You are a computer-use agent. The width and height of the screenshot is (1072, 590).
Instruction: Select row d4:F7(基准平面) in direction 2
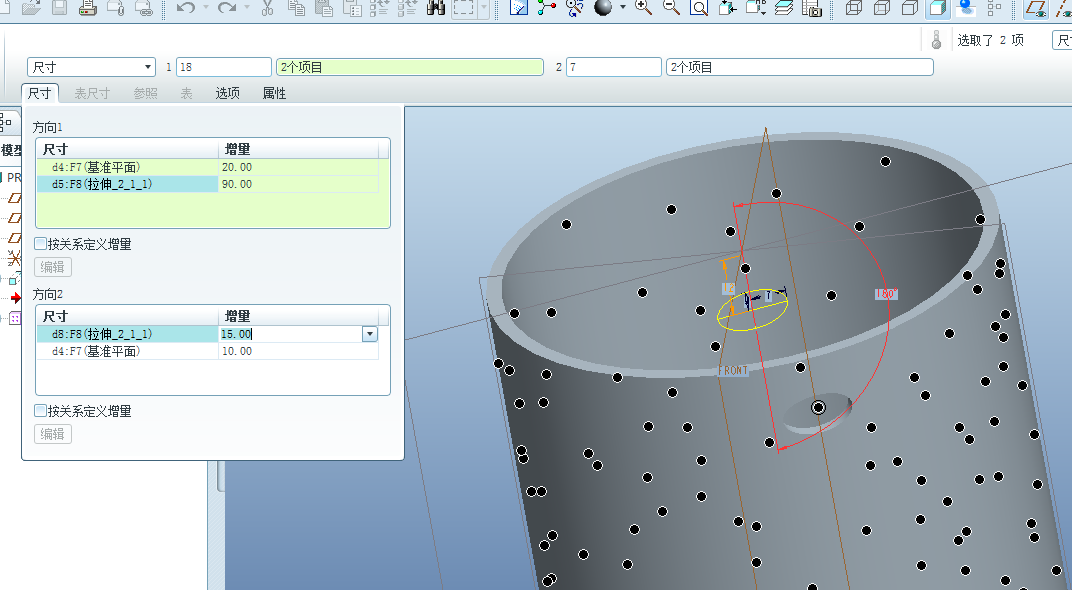127,351
